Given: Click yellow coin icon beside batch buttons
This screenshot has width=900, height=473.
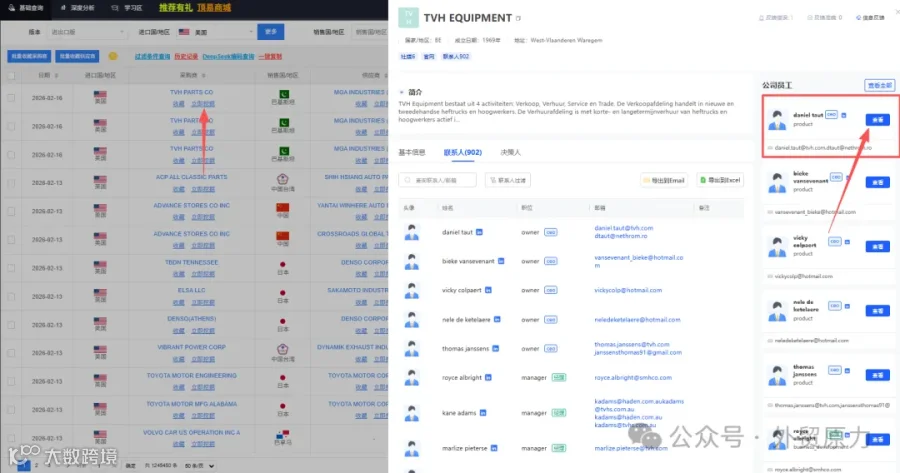Looking at the screenshot, I should point(113,56).
